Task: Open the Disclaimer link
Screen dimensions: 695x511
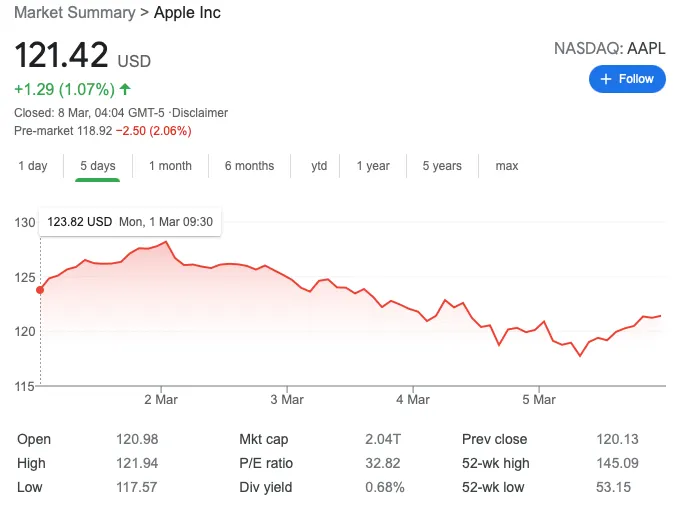Action: coord(200,113)
